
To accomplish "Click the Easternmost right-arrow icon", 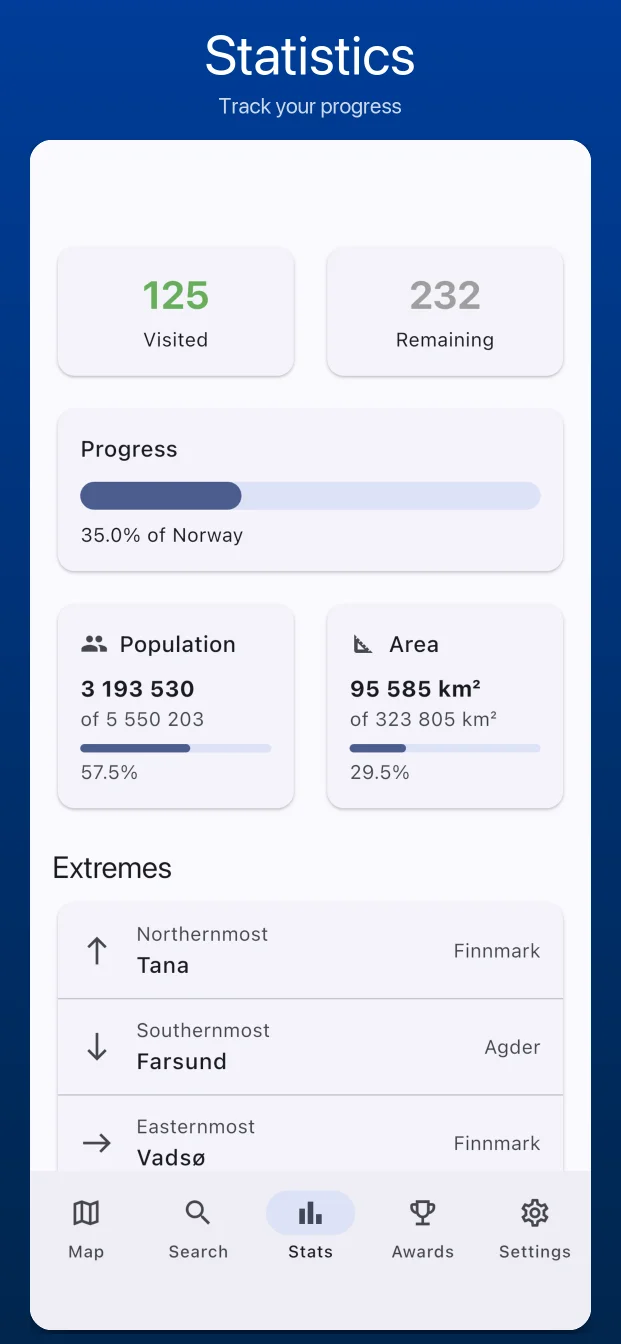I will click(x=96, y=1142).
